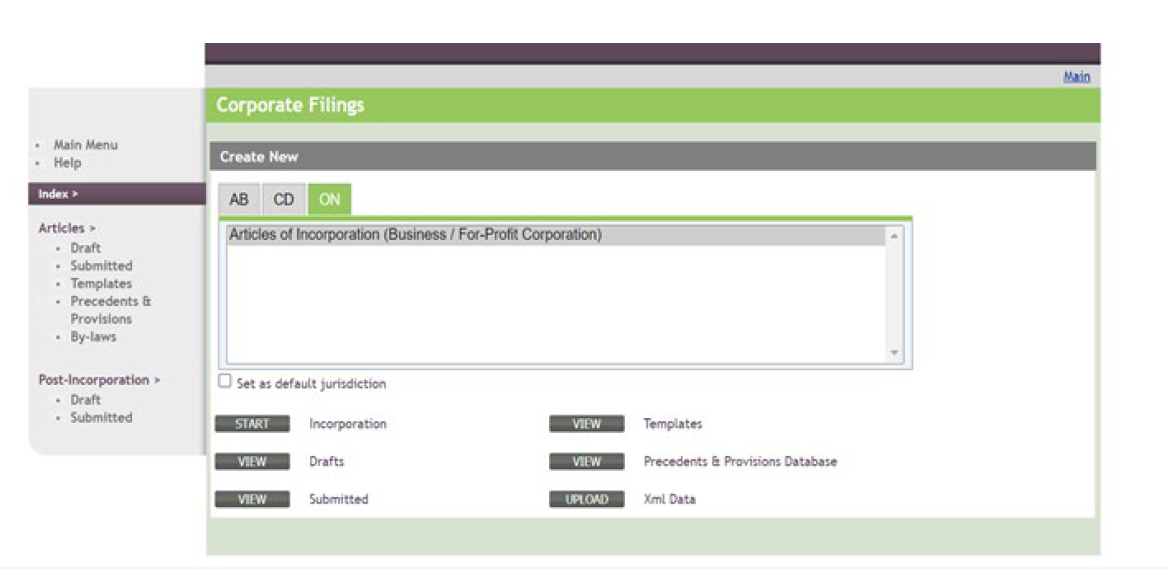Expand the Index section header
This screenshot has width=1168, height=569.
117,194
